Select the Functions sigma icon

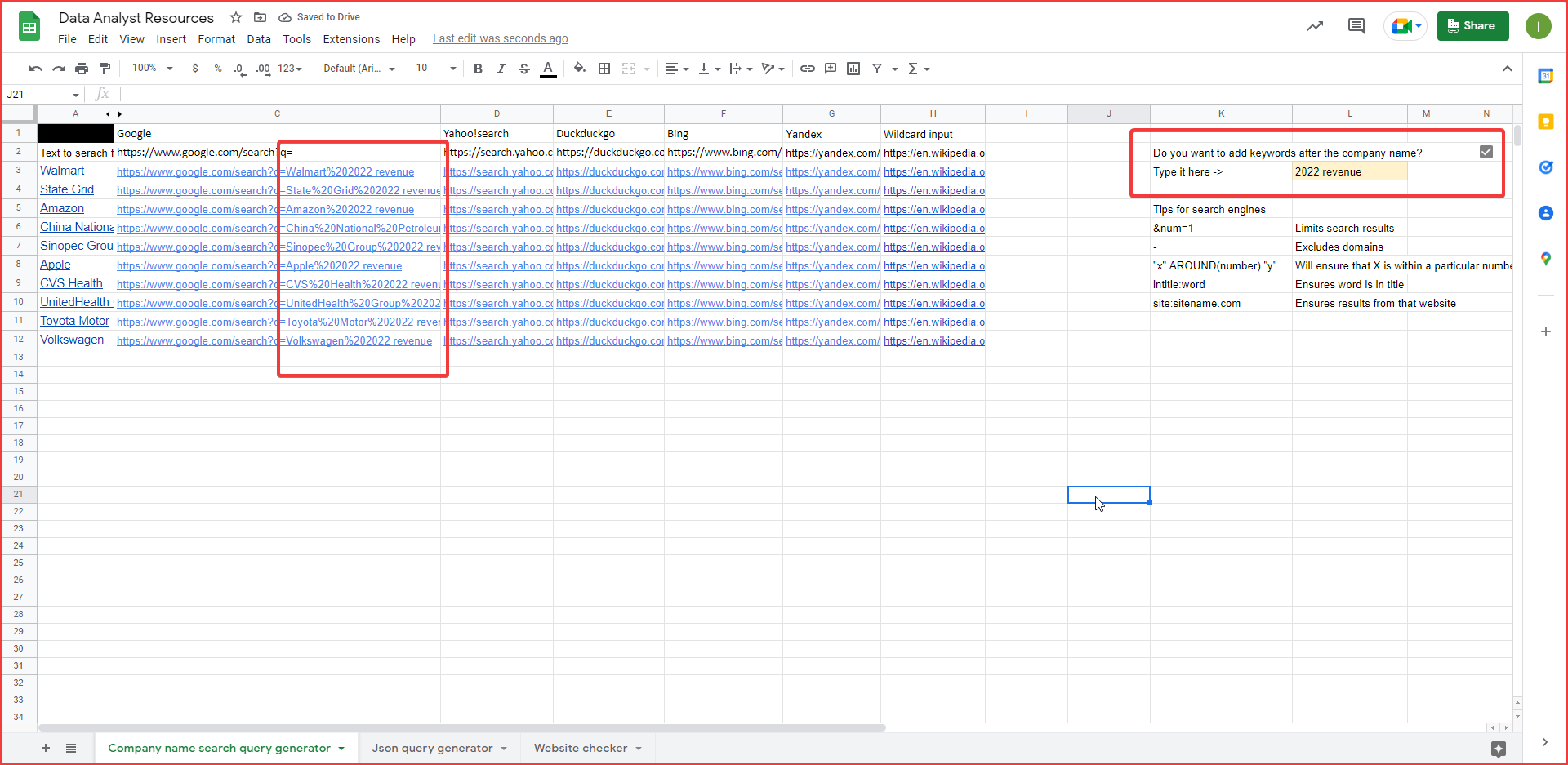(x=914, y=69)
